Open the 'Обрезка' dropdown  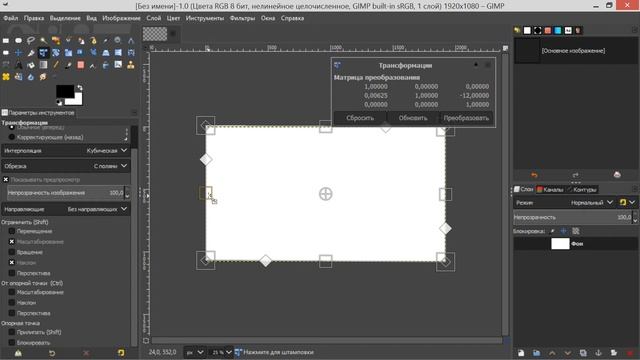coord(66,166)
